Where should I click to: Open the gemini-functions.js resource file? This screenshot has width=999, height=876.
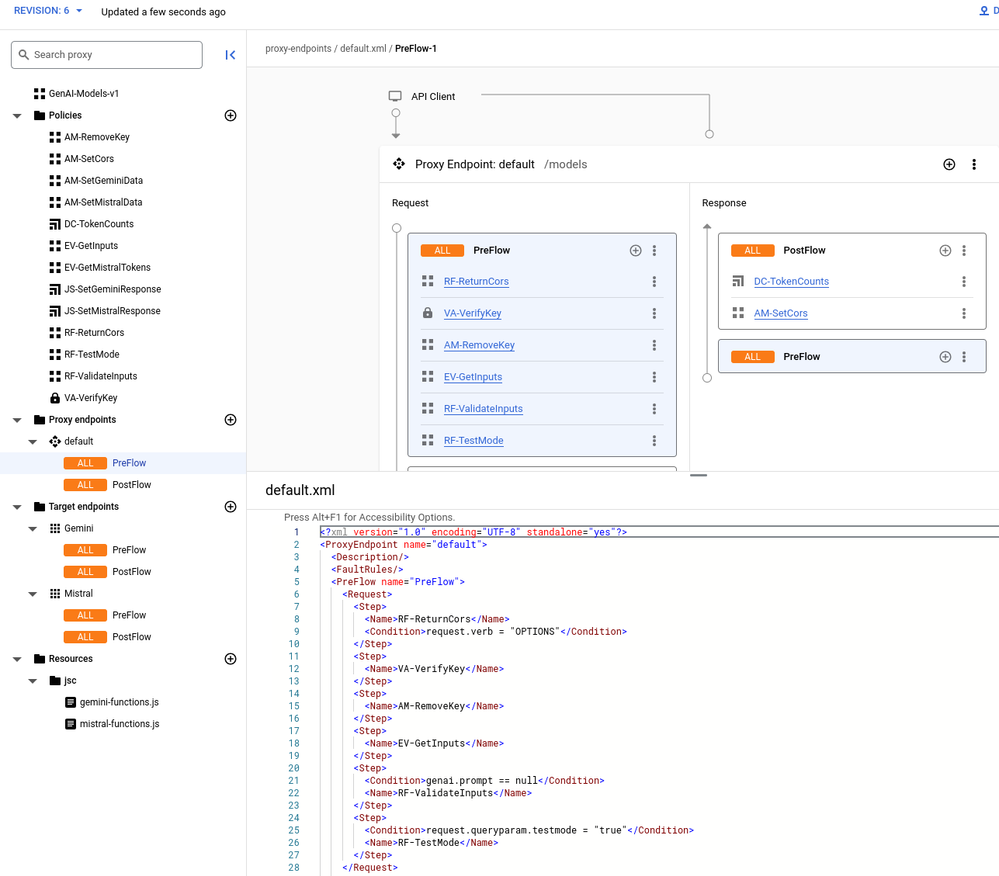point(119,702)
